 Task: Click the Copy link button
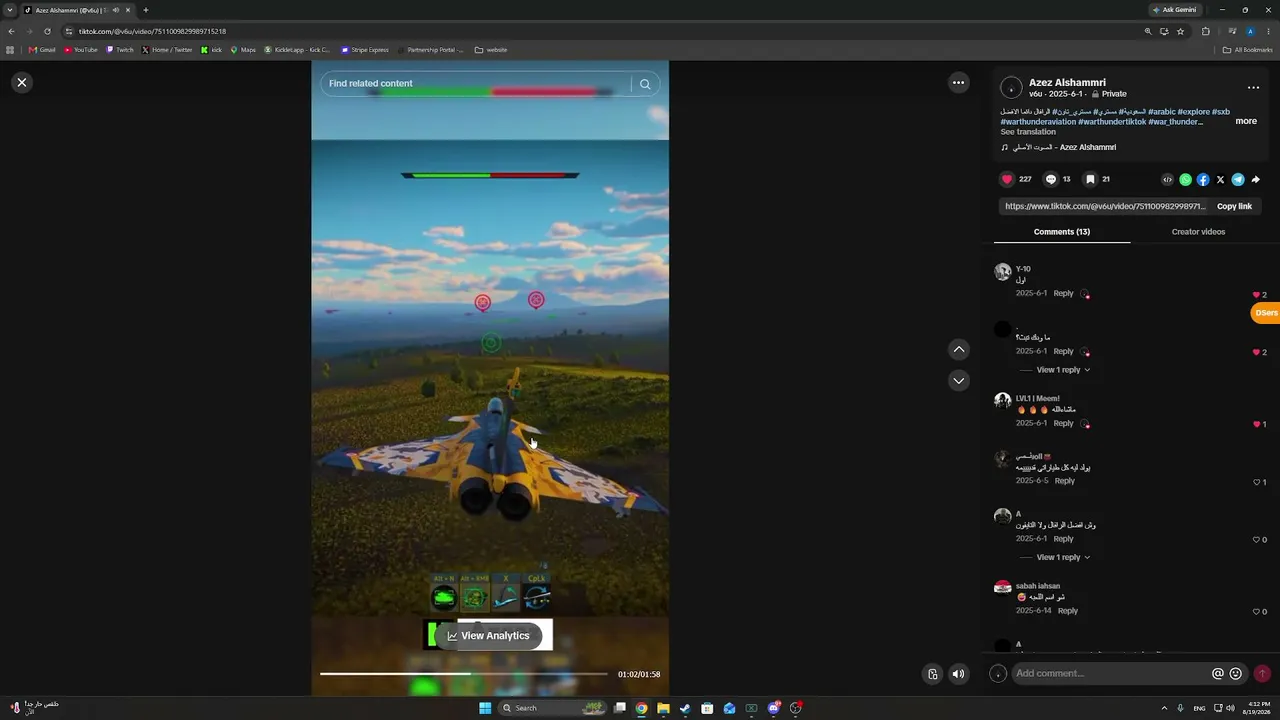1234,206
